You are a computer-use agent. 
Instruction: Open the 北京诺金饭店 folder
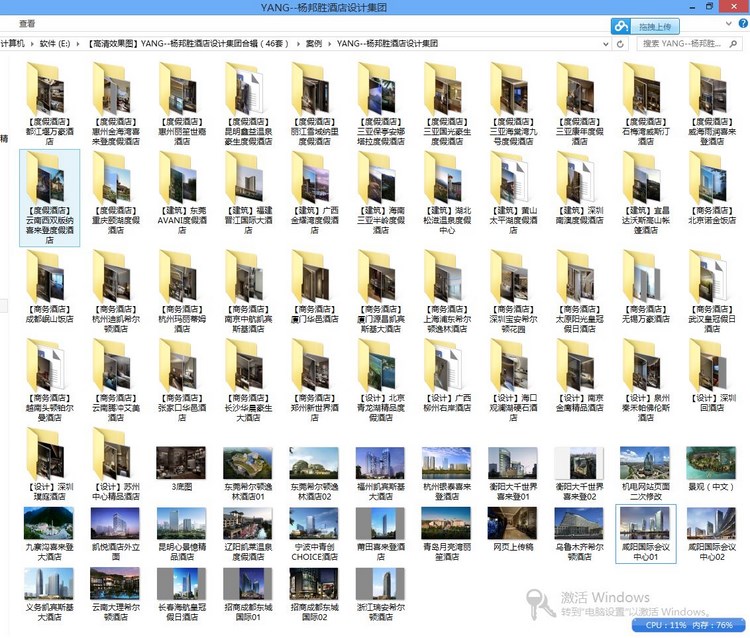coord(712,188)
